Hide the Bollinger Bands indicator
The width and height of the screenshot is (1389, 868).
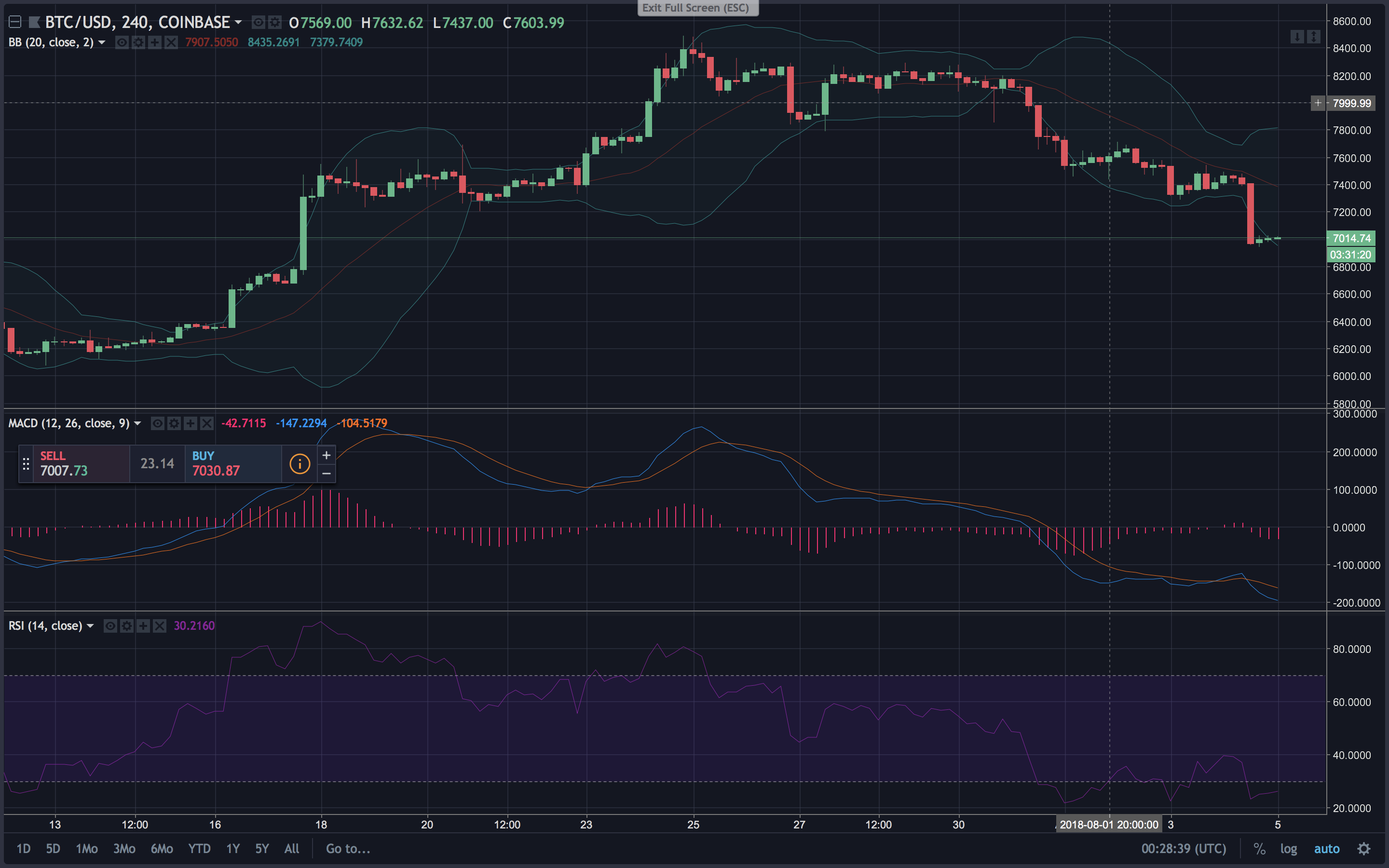pyautogui.click(x=122, y=42)
